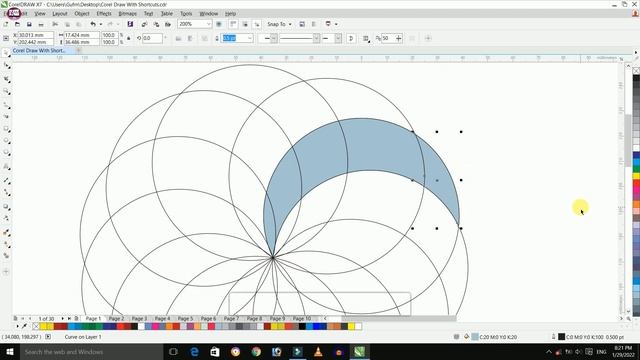This screenshot has width=640, height=360.
Task: Select the Freehand tool
Action: pyautogui.click(x=6, y=105)
